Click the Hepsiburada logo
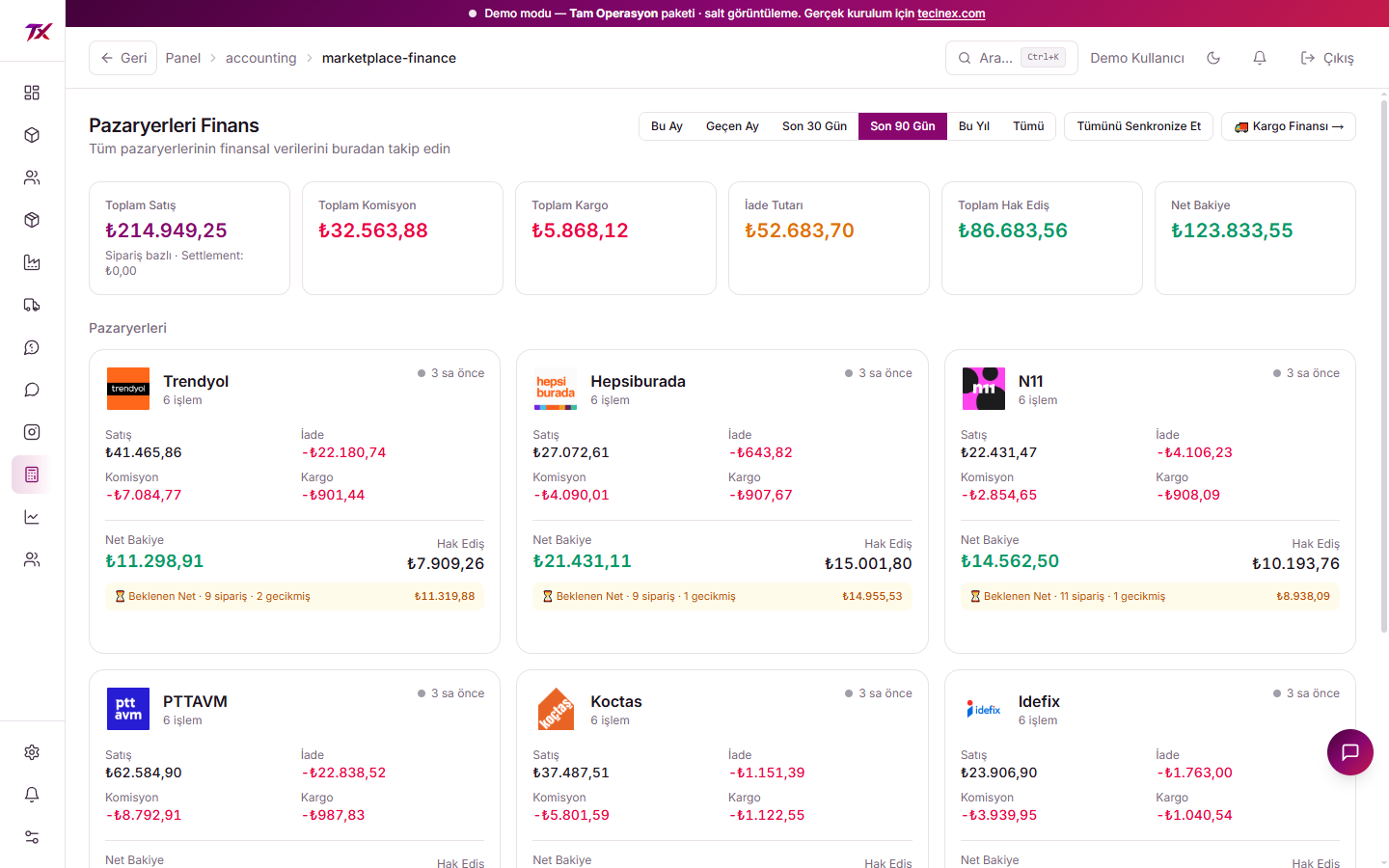Image resolution: width=1389 pixels, height=868 pixels. tap(556, 389)
